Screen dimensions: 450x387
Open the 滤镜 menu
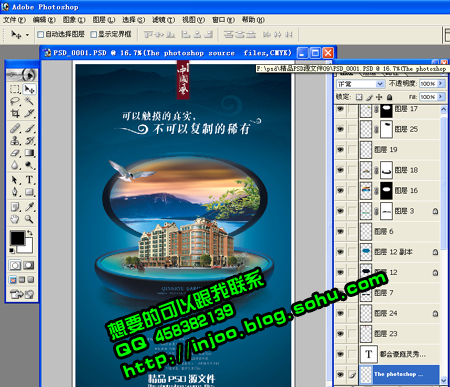163,20
